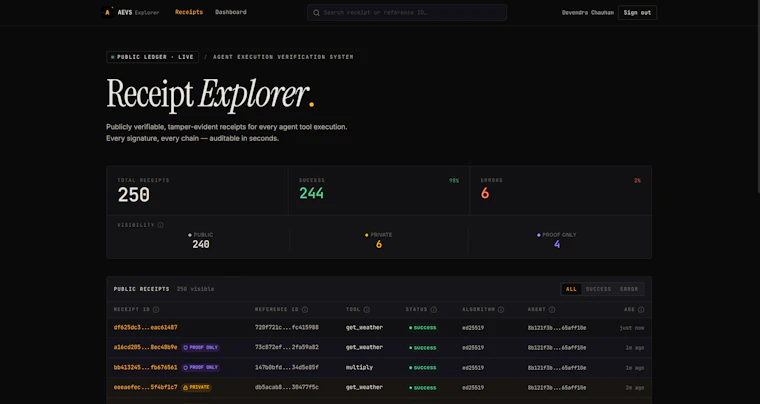Click the Sign out button
760x404 pixels.
[637, 13]
